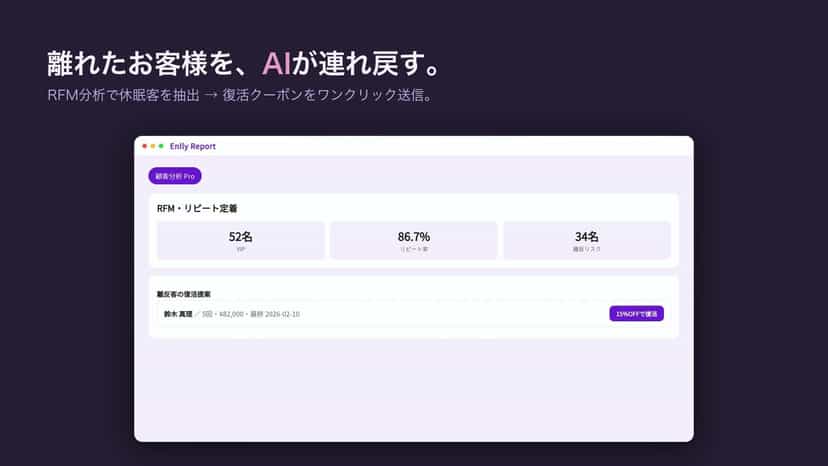Click the red close dot in window
The width and height of the screenshot is (828, 466).
point(145,146)
